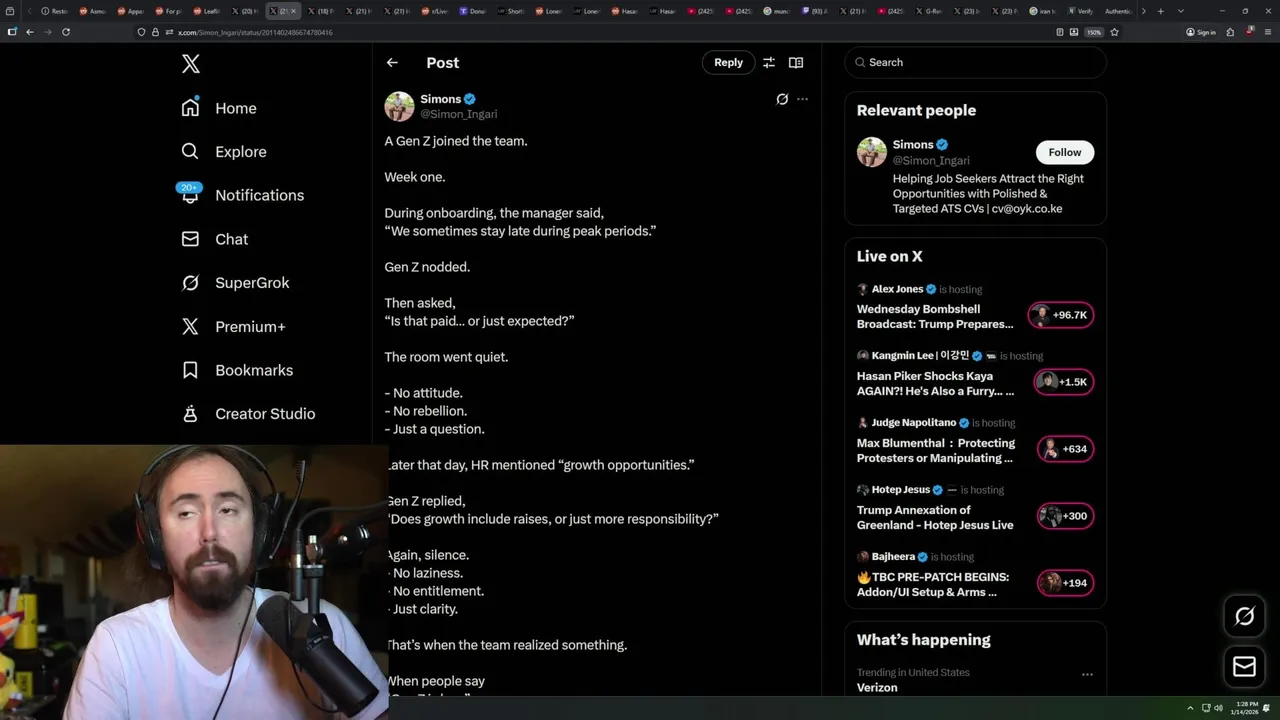Follow Simons in Relevant people
The image size is (1280, 720).
click(1064, 152)
